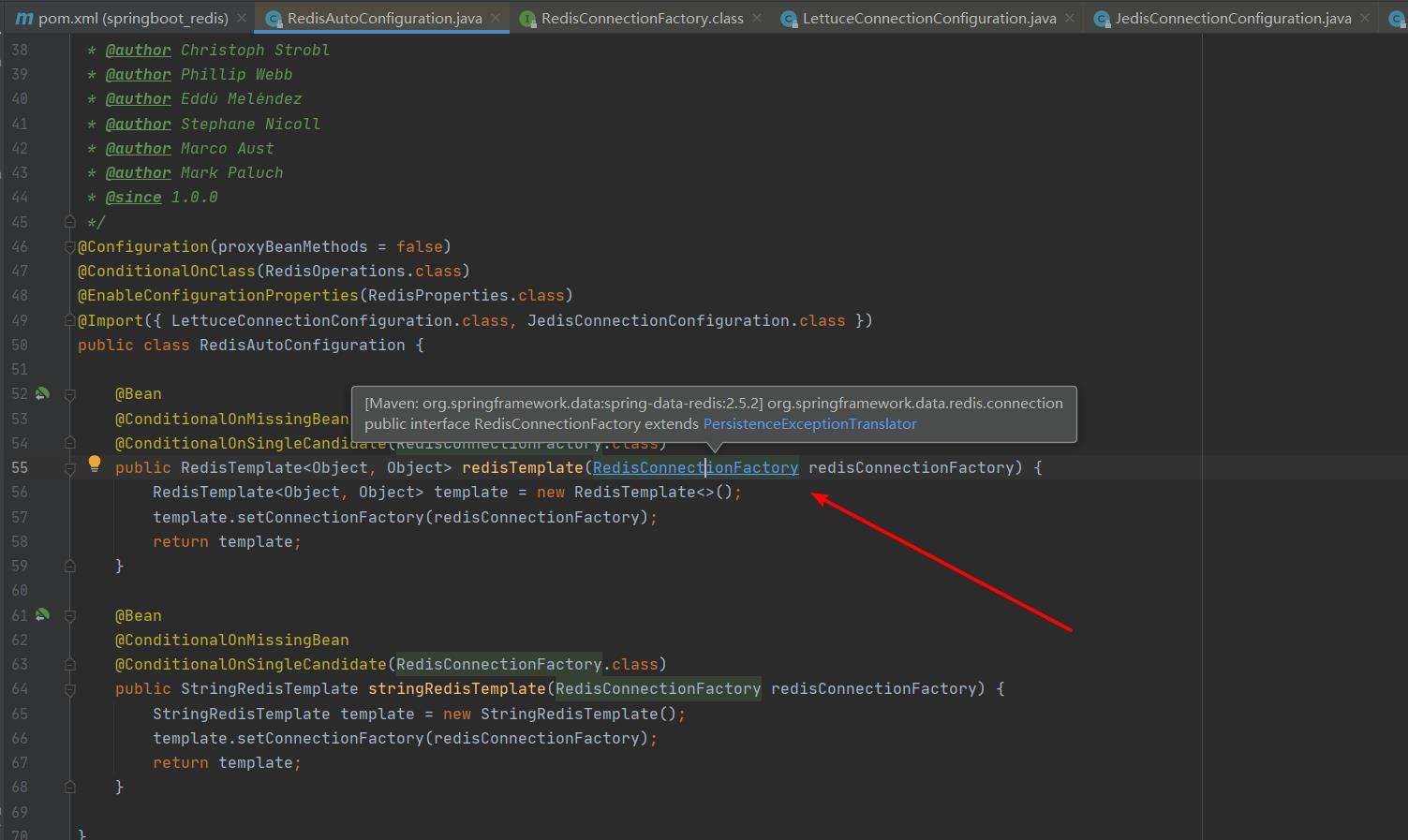Screen dimensions: 1408x840
Task: Click the @since tag on line 44
Action: (133, 197)
